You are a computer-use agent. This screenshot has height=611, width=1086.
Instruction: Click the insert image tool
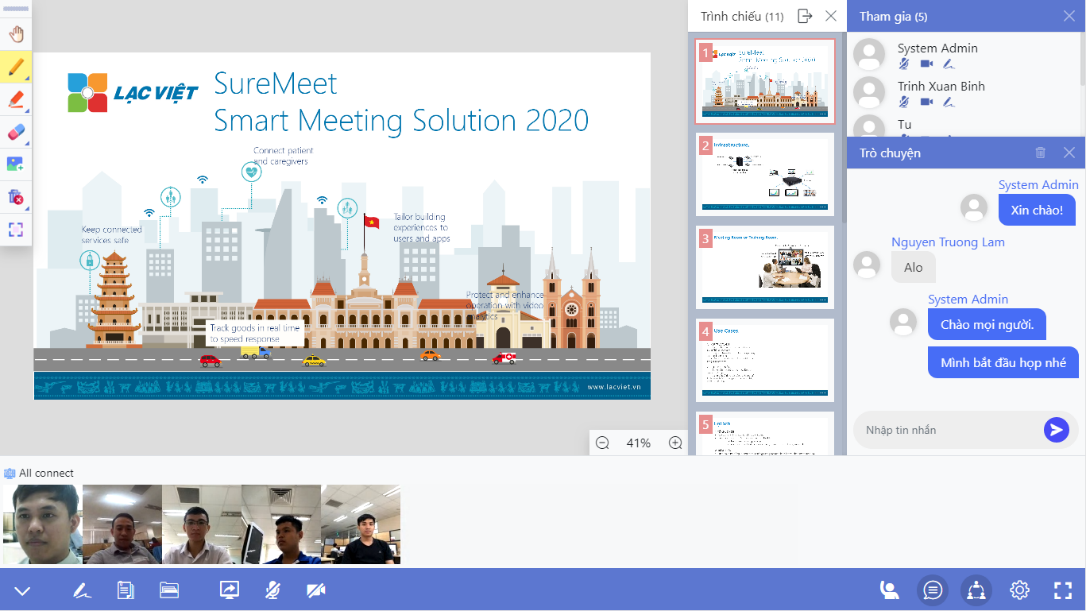16,164
